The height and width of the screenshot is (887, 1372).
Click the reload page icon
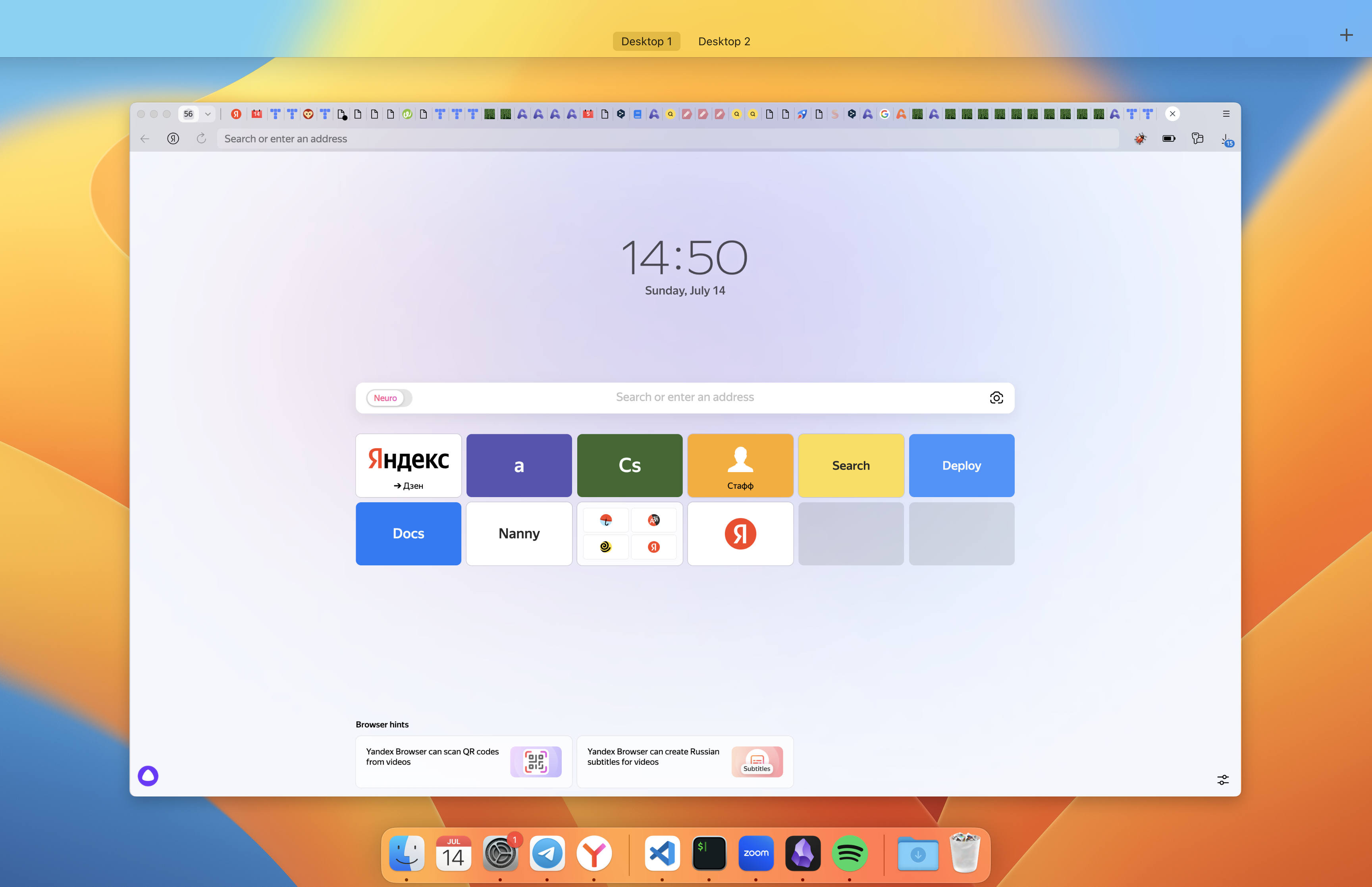click(201, 139)
